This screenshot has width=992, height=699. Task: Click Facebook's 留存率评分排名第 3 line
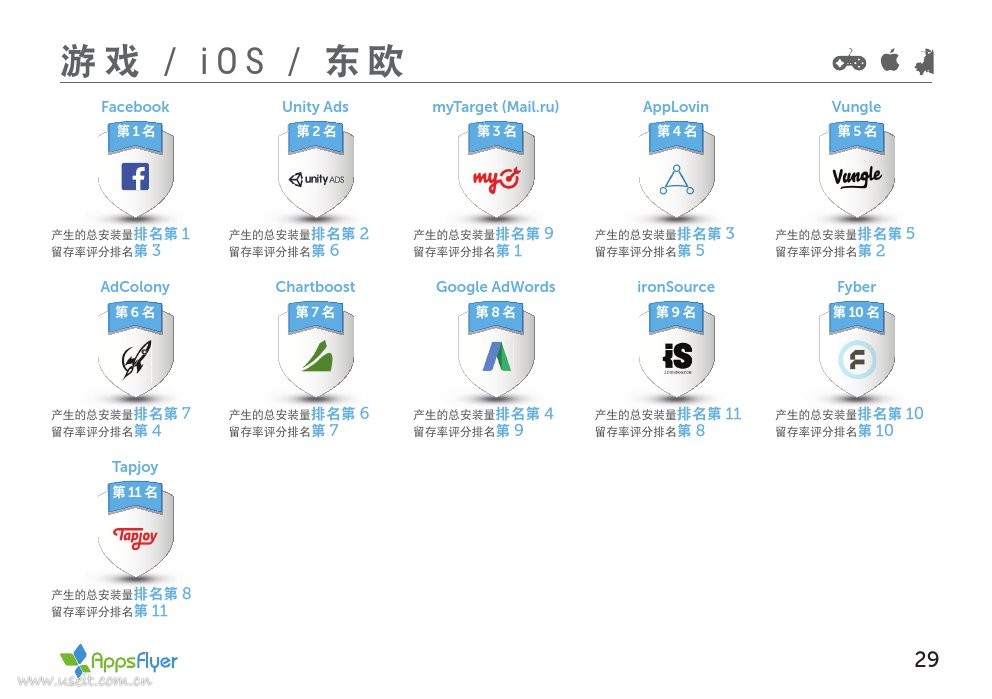(x=106, y=251)
